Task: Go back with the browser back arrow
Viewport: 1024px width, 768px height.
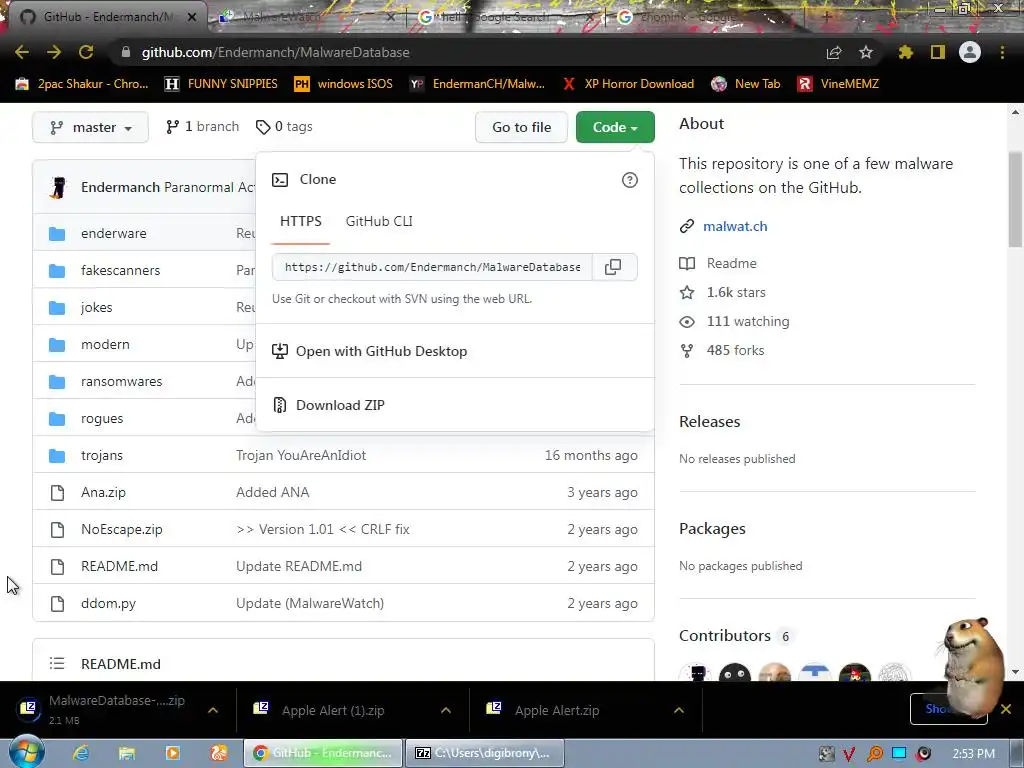Action: [22, 52]
